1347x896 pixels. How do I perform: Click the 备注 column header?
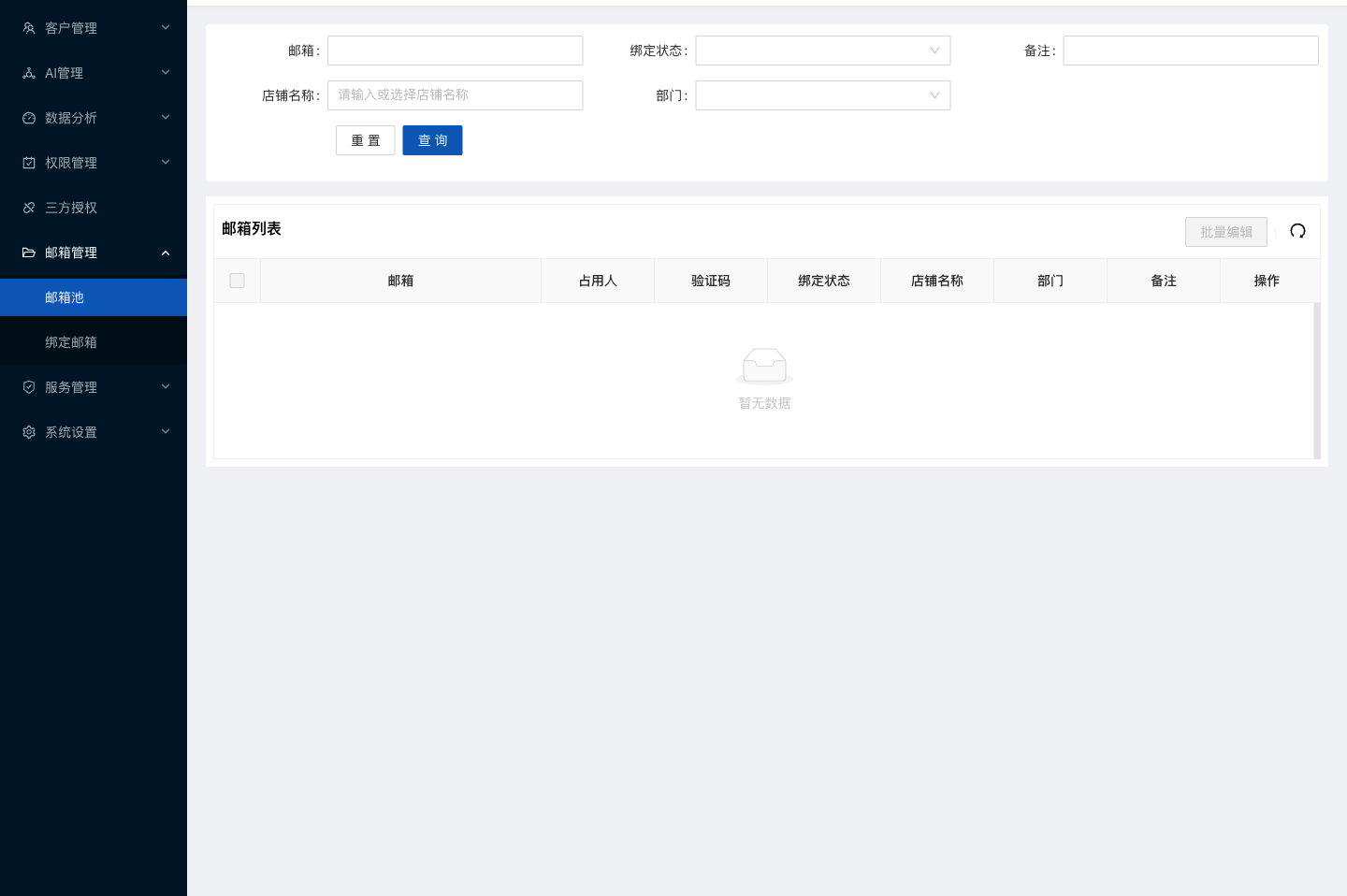tap(1164, 281)
